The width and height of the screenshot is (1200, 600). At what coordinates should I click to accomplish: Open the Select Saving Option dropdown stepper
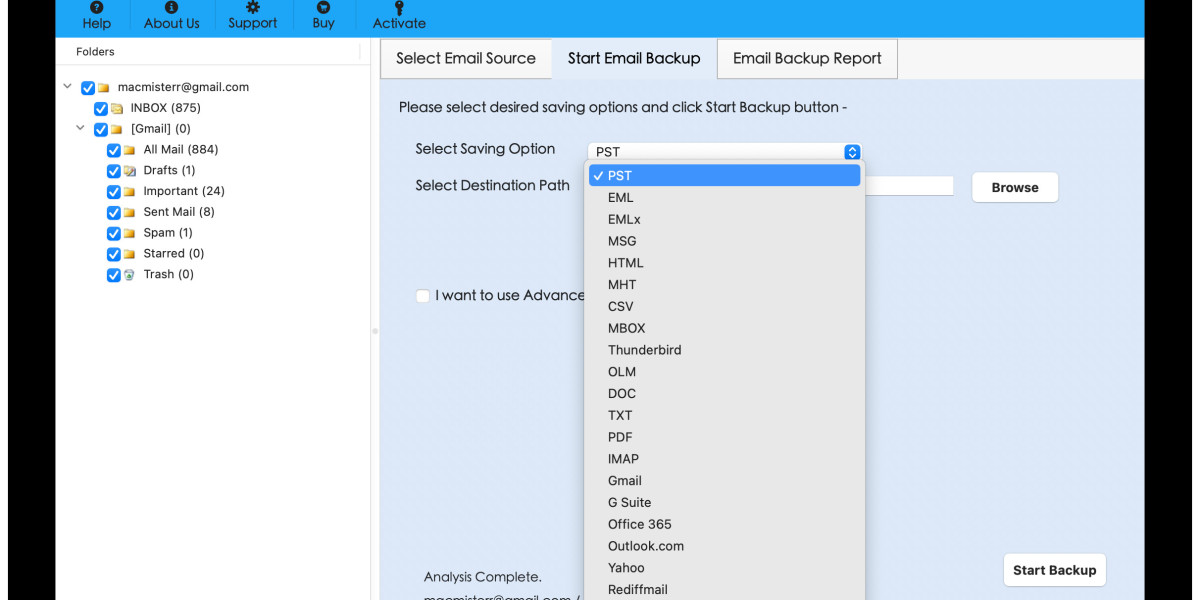[x=852, y=151]
